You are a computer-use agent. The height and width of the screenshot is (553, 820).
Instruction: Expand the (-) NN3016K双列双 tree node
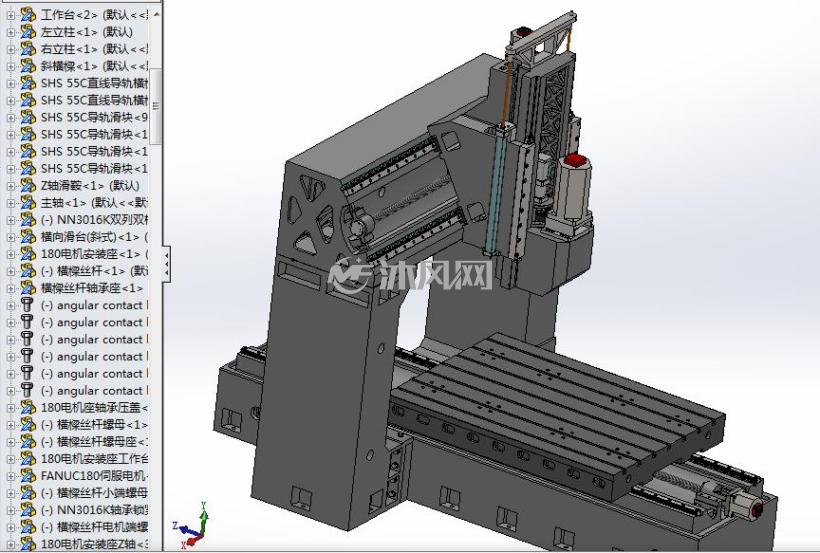[x=10, y=220]
